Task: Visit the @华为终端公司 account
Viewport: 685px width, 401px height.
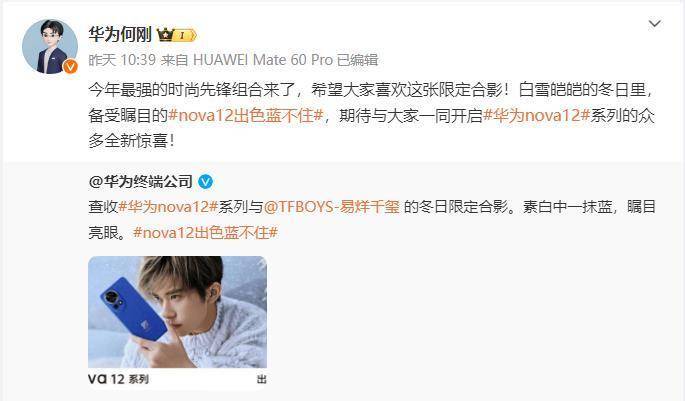Action: click(x=141, y=181)
